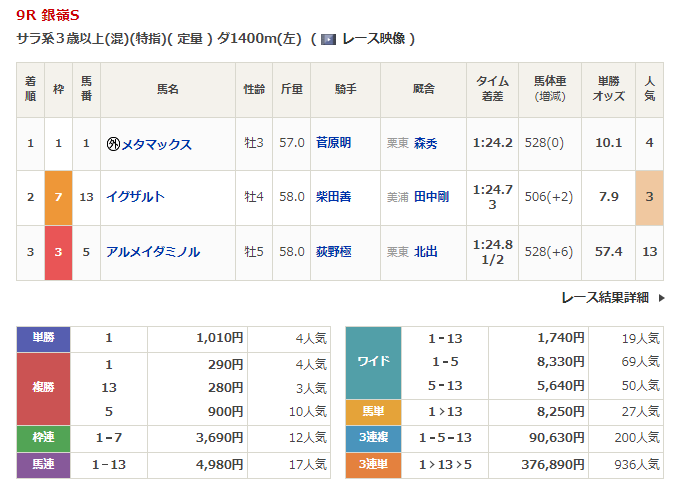Screen dimensions: 676x485
Task: Open horse イグザルト profile
Action: 135,197
